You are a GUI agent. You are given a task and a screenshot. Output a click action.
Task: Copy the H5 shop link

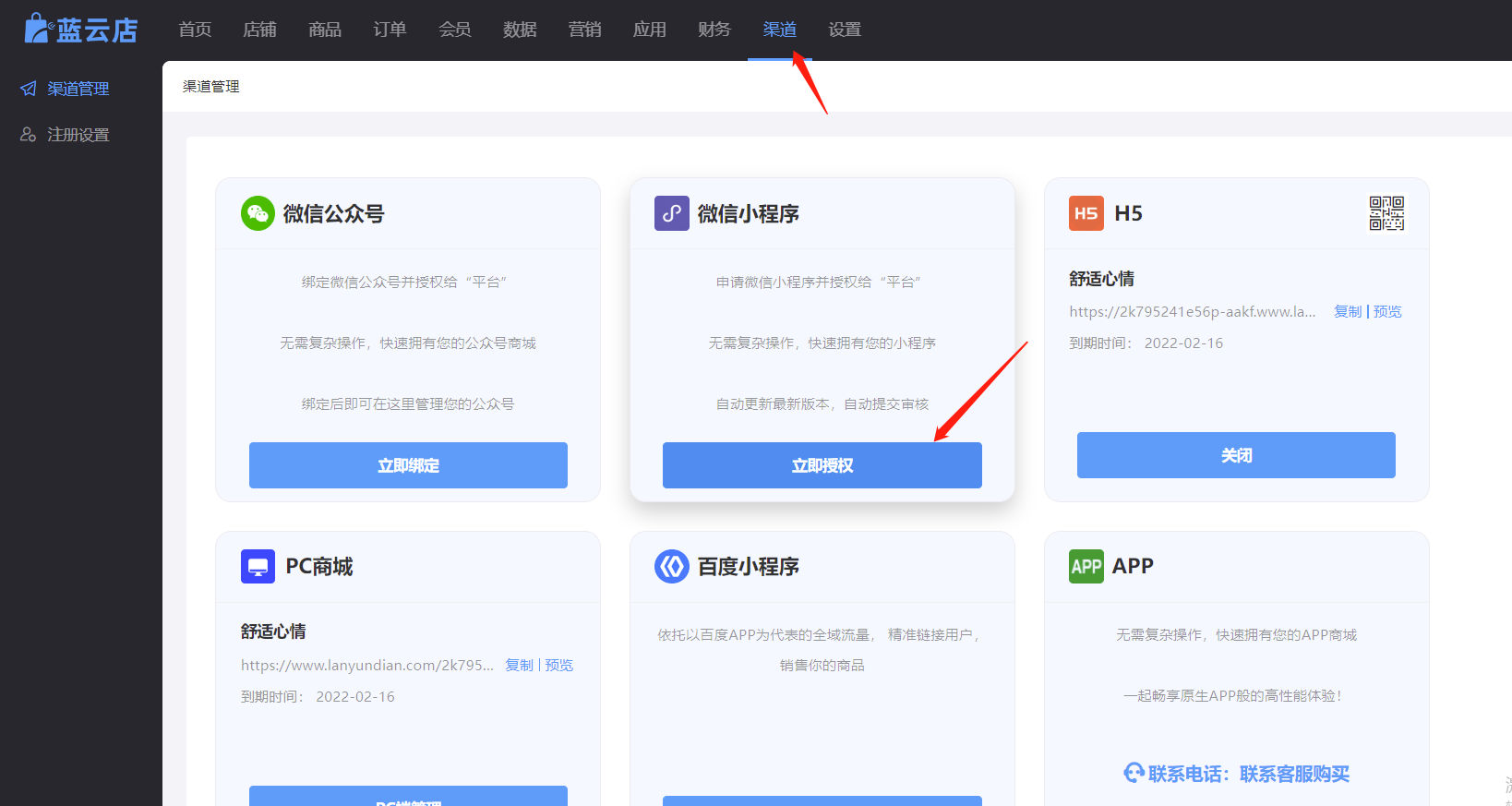tap(1348, 312)
